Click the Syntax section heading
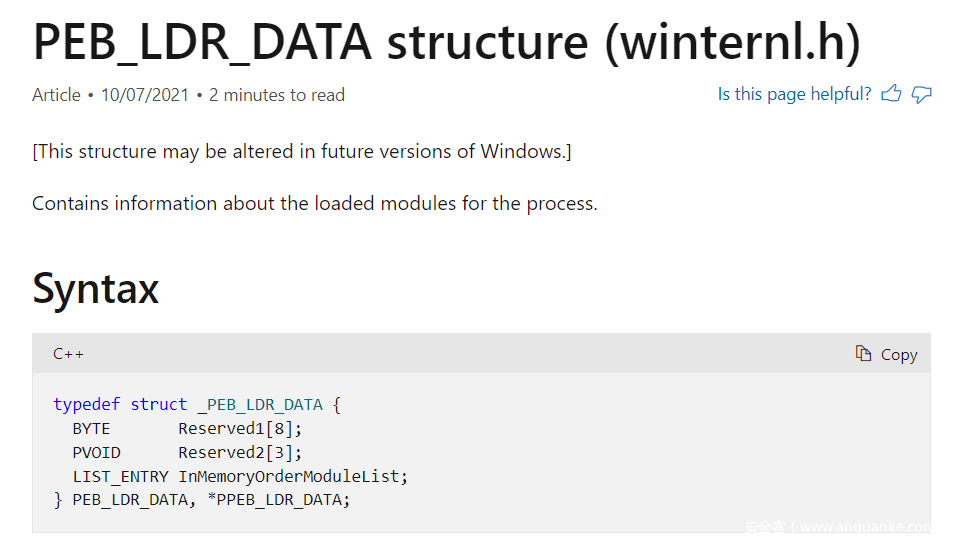Image resolution: width=961 pixels, height=546 pixels. 96,288
